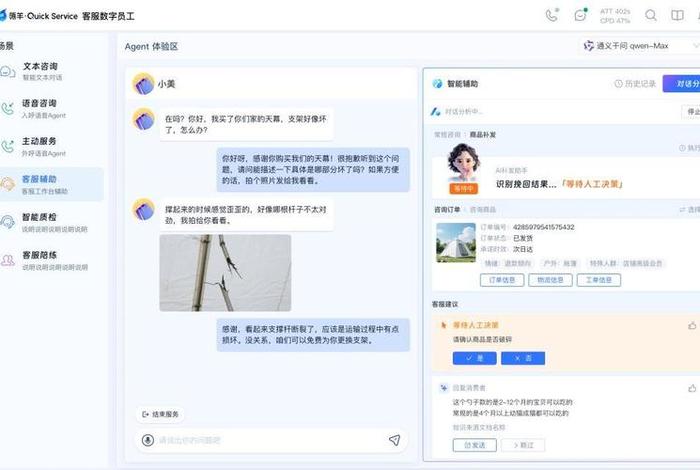Click the agent reply 感谢，看起来支撑杆断裂了 bubble
700x470 pixels.
(x=313, y=335)
